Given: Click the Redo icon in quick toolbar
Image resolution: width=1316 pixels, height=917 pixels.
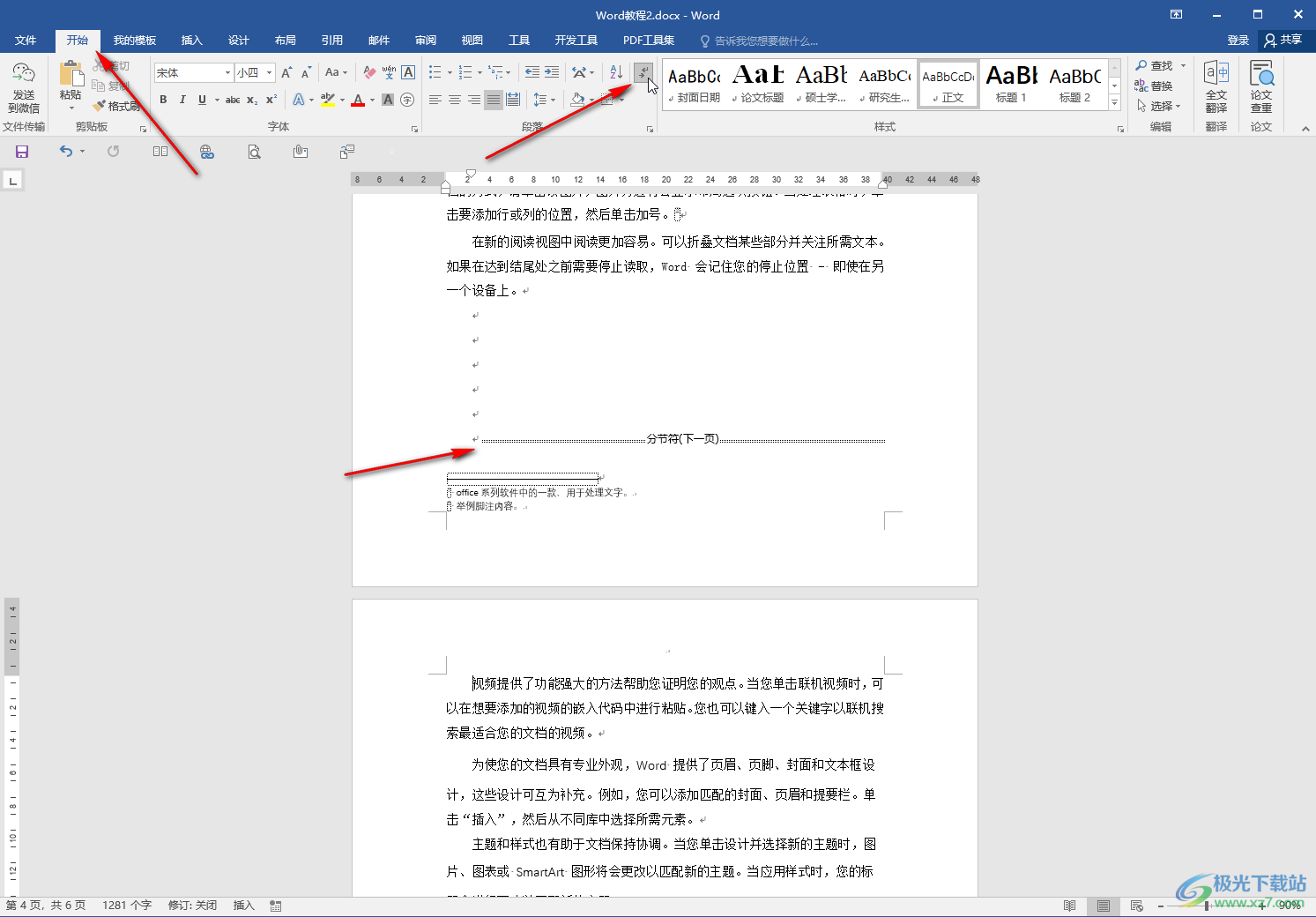Looking at the screenshot, I should (114, 152).
